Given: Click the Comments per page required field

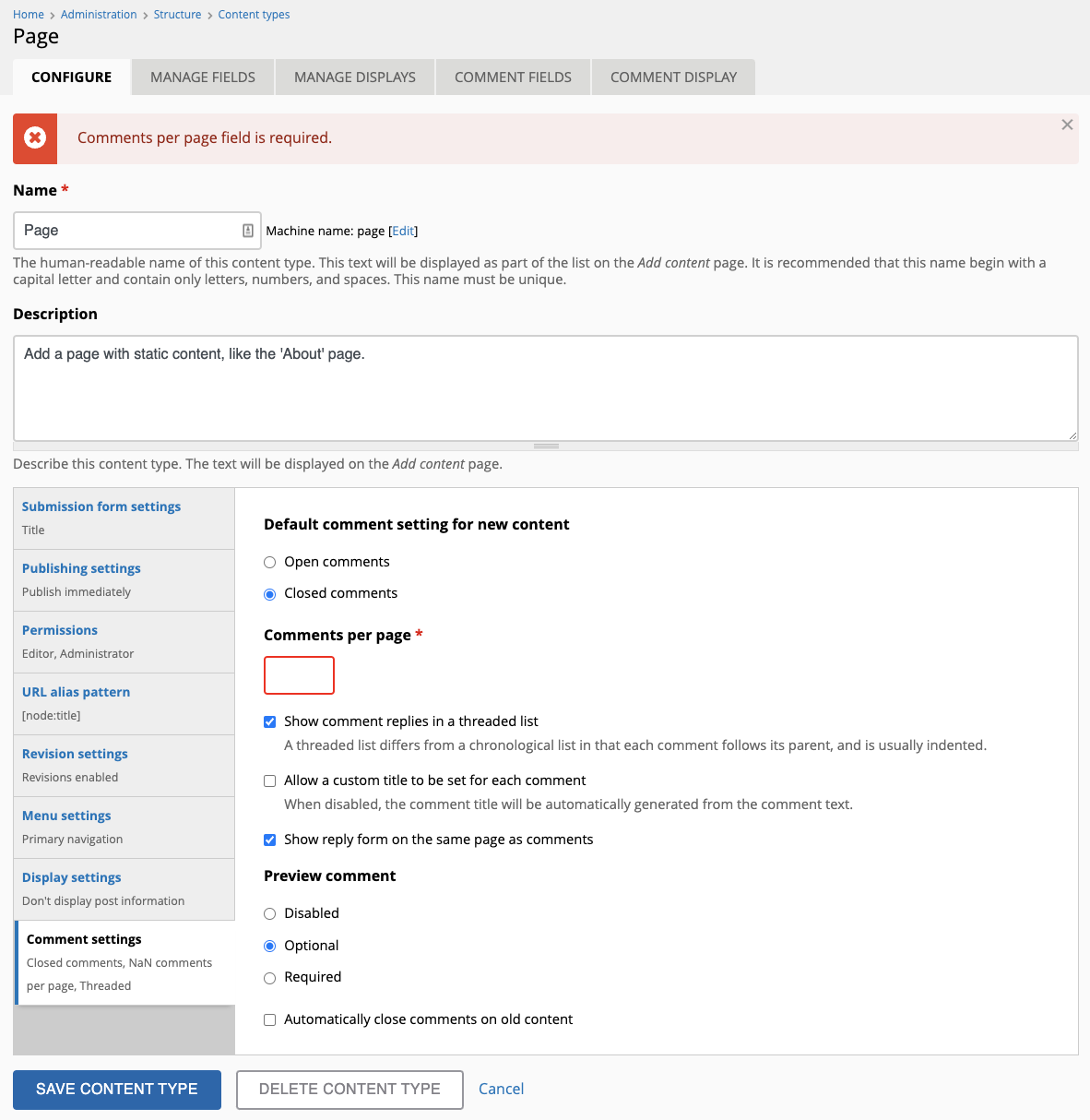Looking at the screenshot, I should pyautogui.click(x=299, y=674).
